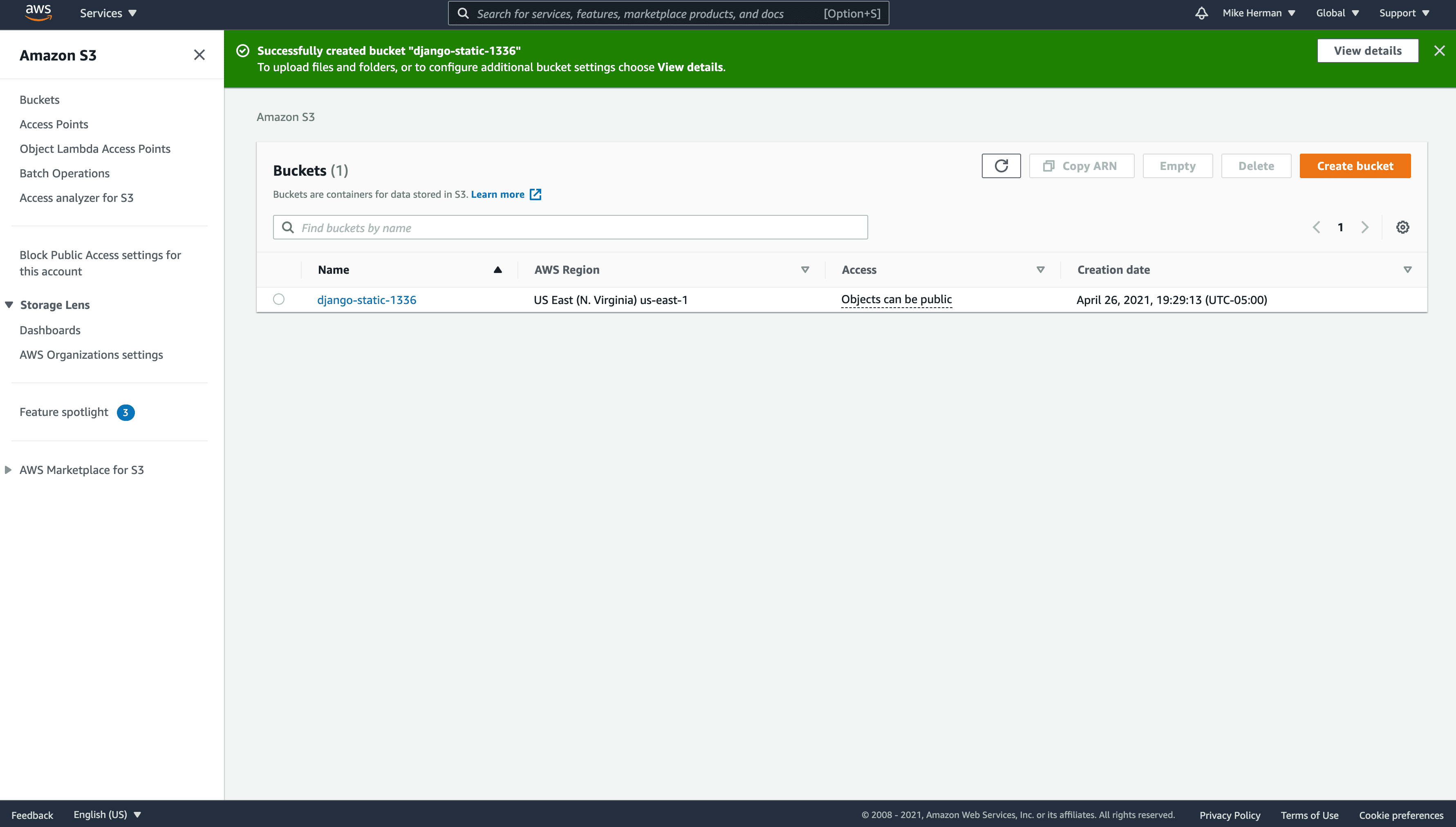
Task: Open Cookie preferences in footer
Action: (1401, 815)
